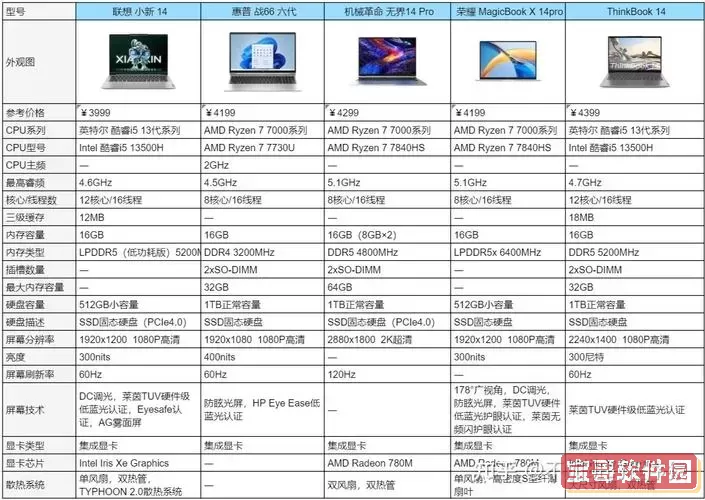The height and width of the screenshot is (500, 705).
Task: Click the 178°广视角 screen technology cell
Action: point(507,410)
